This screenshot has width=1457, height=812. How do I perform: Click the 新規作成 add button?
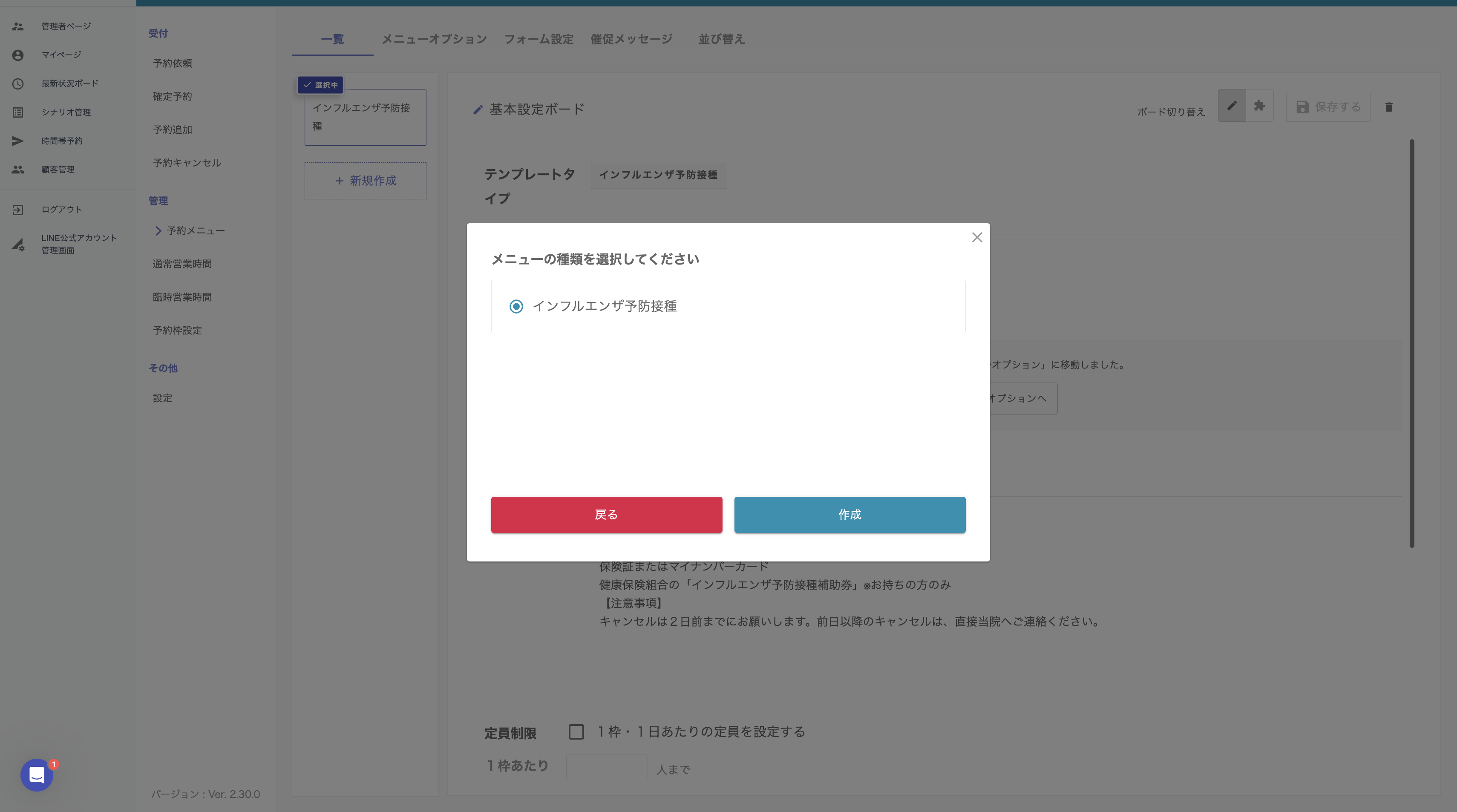[366, 181]
